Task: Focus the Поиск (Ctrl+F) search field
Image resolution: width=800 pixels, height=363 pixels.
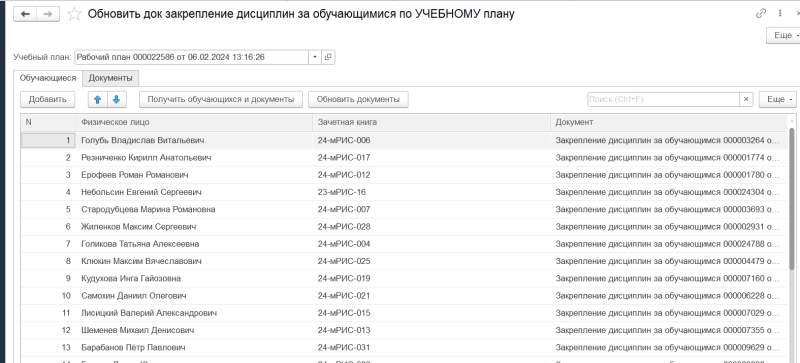Action: click(664, 99)
